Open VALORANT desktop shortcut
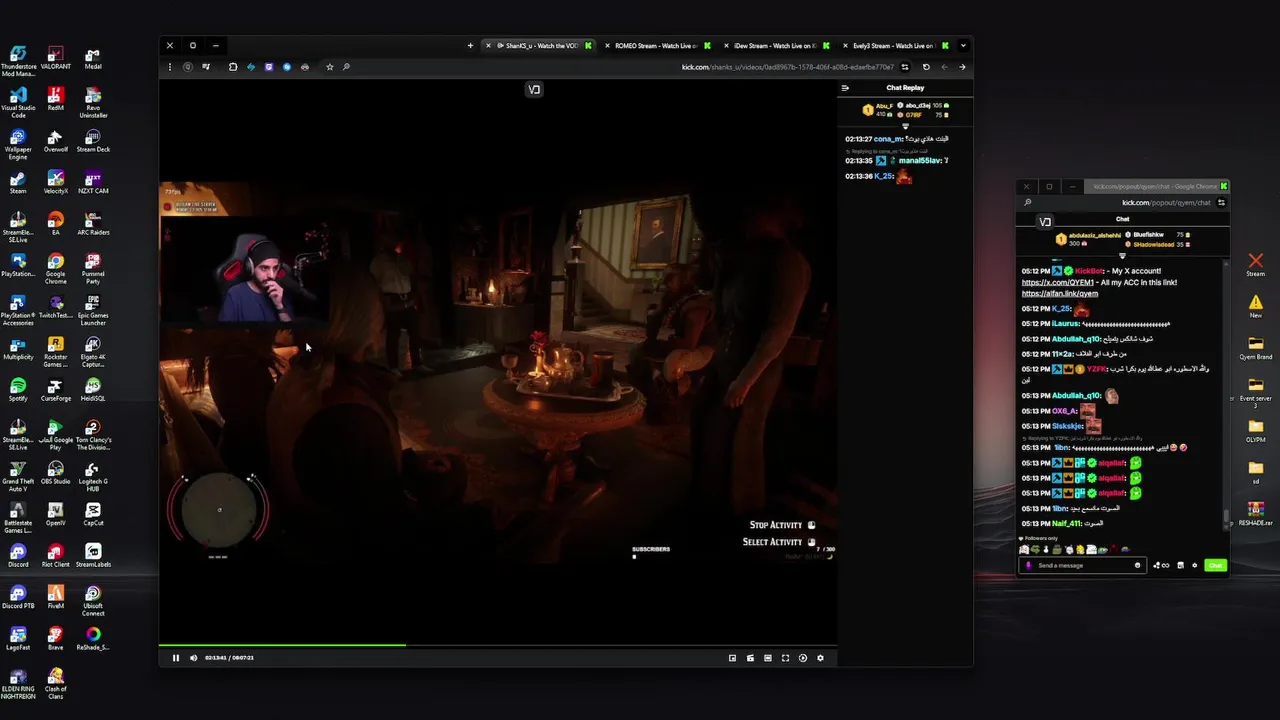The height and width of the screenshot is (720, 1280). tap(56, 58)
